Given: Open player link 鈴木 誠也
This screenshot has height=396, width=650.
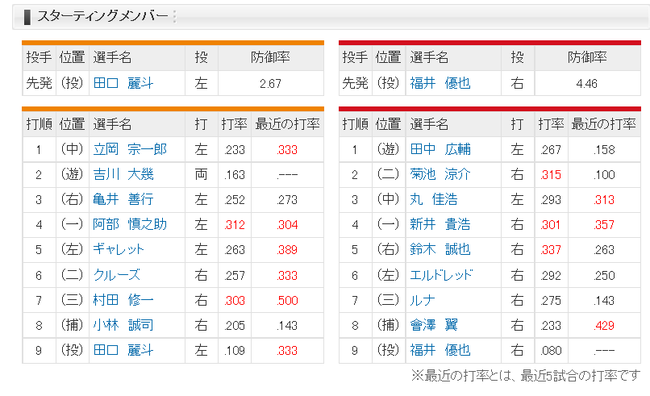Looking at the screenshot, I should pyautogui.click(x=440, y=249).
